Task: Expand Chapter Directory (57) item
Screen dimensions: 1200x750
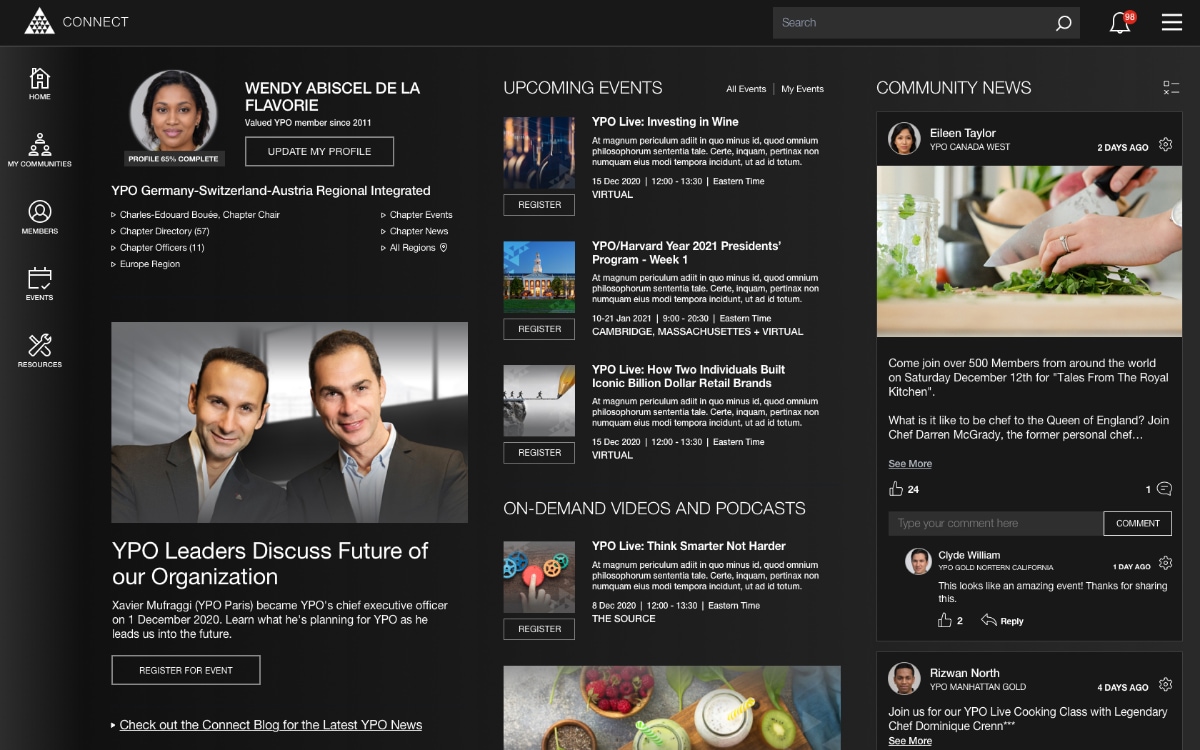Action: pos(164,231)
